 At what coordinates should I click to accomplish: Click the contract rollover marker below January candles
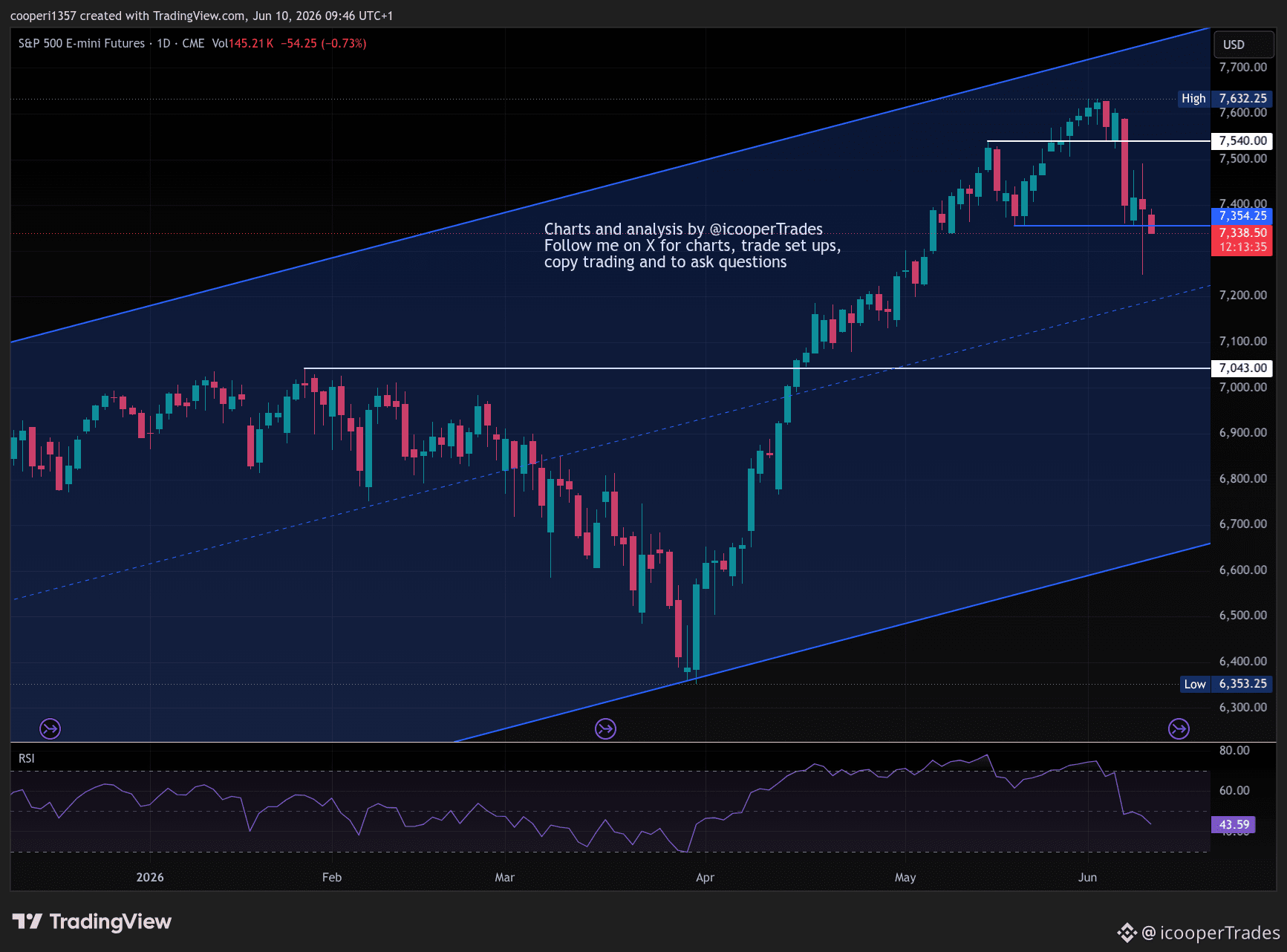coord(50,728)
